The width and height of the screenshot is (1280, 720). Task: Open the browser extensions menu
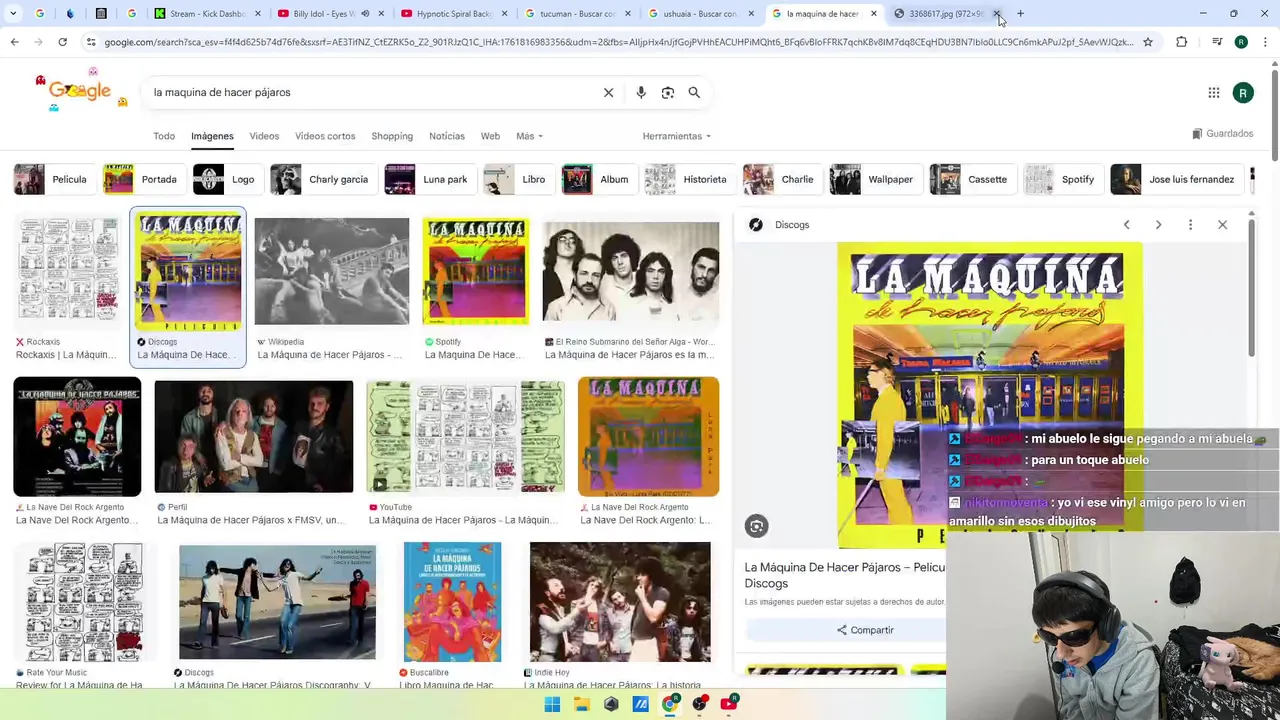pyautogui.click(x=1182, y=42)
